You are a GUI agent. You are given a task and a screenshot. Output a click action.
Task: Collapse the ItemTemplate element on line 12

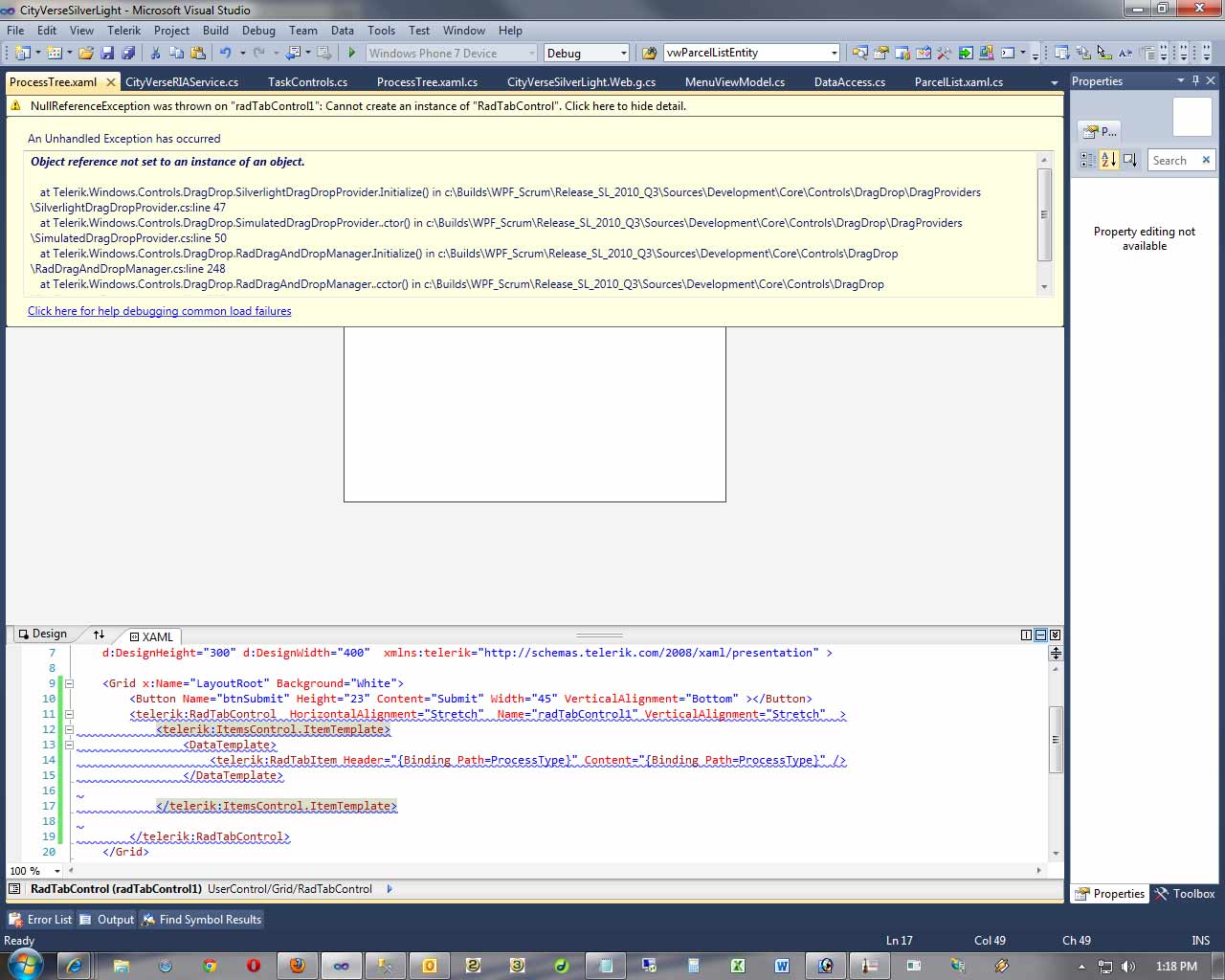click(x=69, y=729)
